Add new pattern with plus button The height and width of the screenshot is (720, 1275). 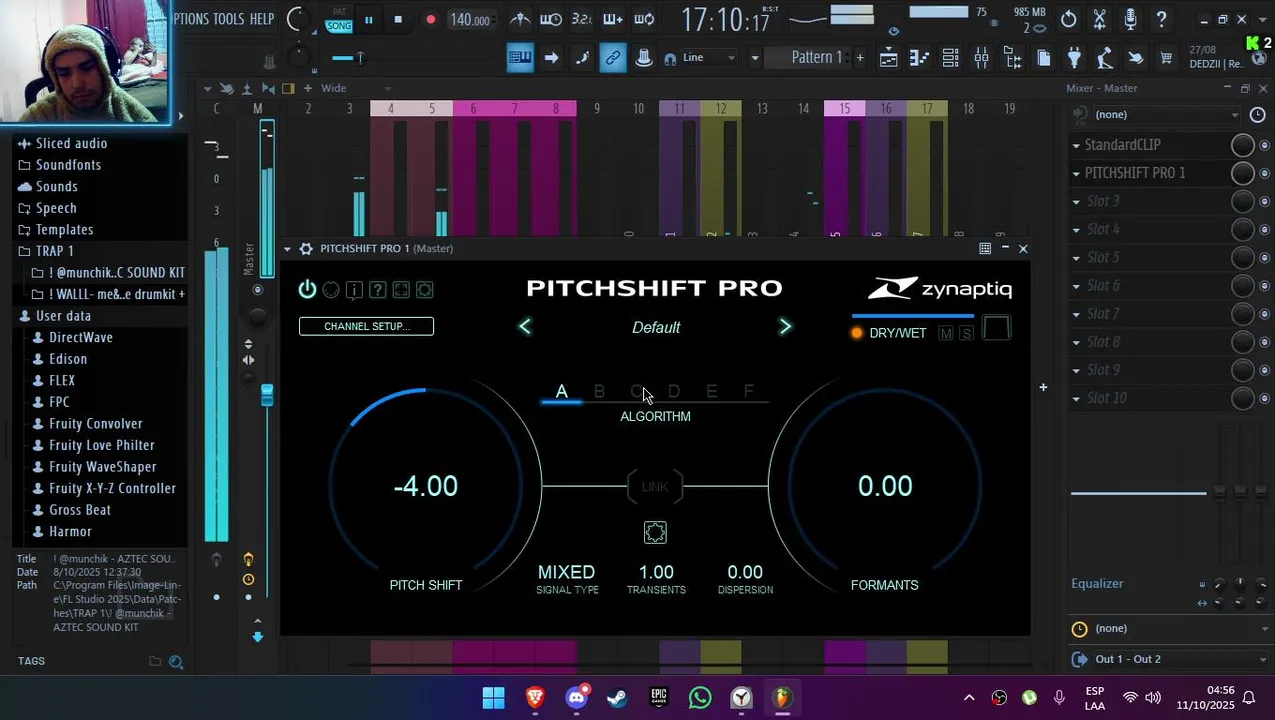pyautogui.click(x=859, y=58)
